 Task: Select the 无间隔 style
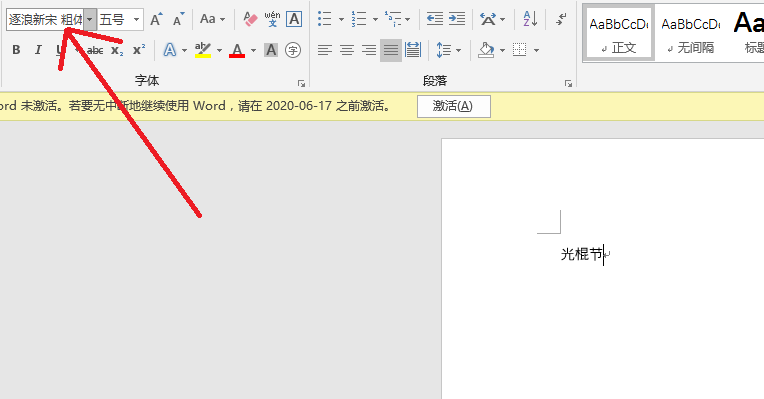pos(691,33)
